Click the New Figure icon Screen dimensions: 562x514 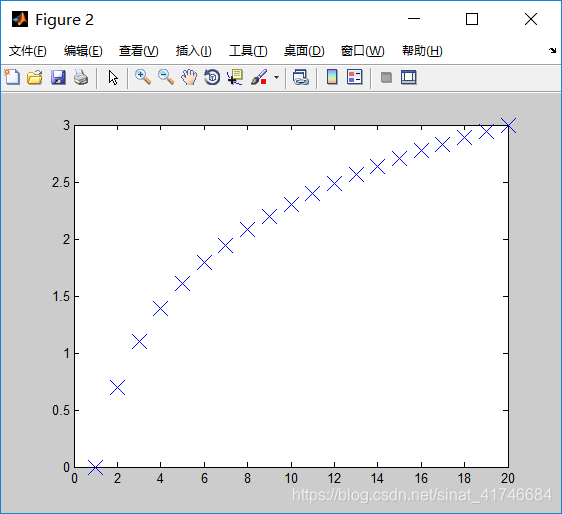tap(12, 77)
